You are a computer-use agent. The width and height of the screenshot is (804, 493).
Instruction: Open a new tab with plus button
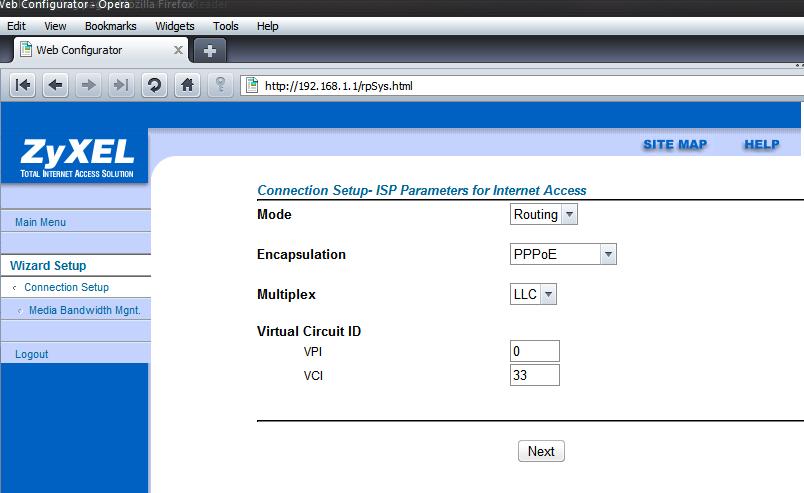click(x=209, y=50)
